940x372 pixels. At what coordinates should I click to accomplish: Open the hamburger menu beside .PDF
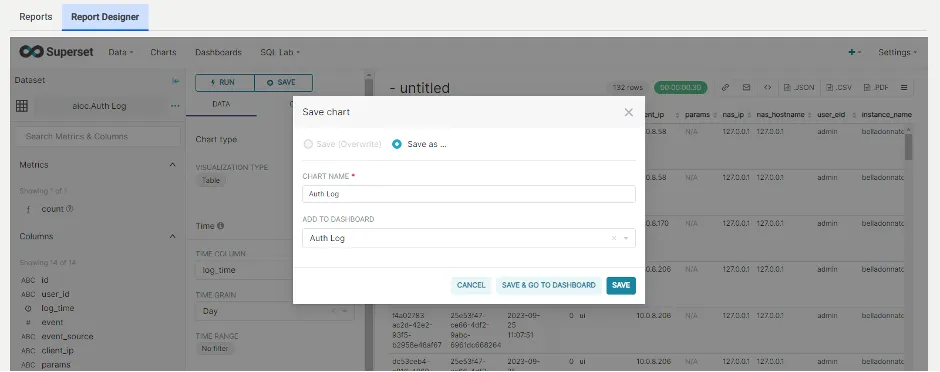click(904, 87)
